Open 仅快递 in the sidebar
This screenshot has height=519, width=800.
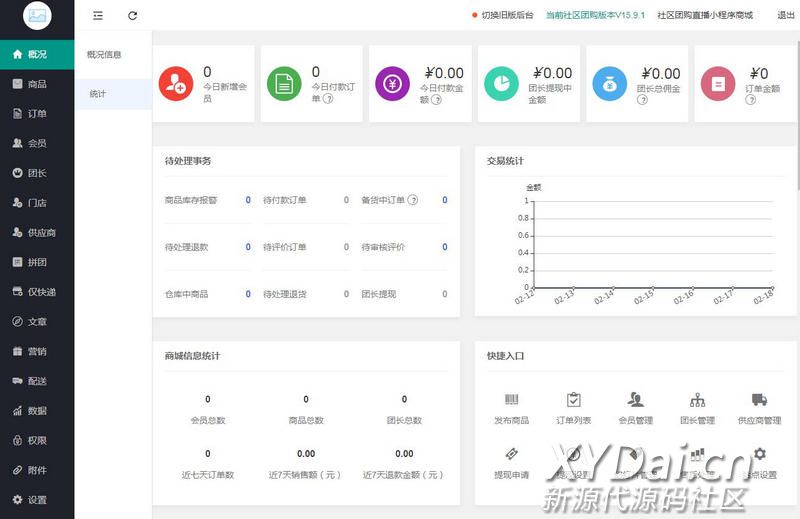click(x=37, y=291)
